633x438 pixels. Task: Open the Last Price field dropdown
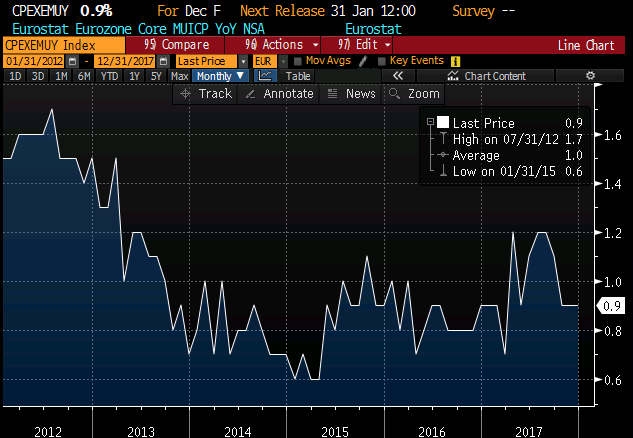click(x=243, y=61)
